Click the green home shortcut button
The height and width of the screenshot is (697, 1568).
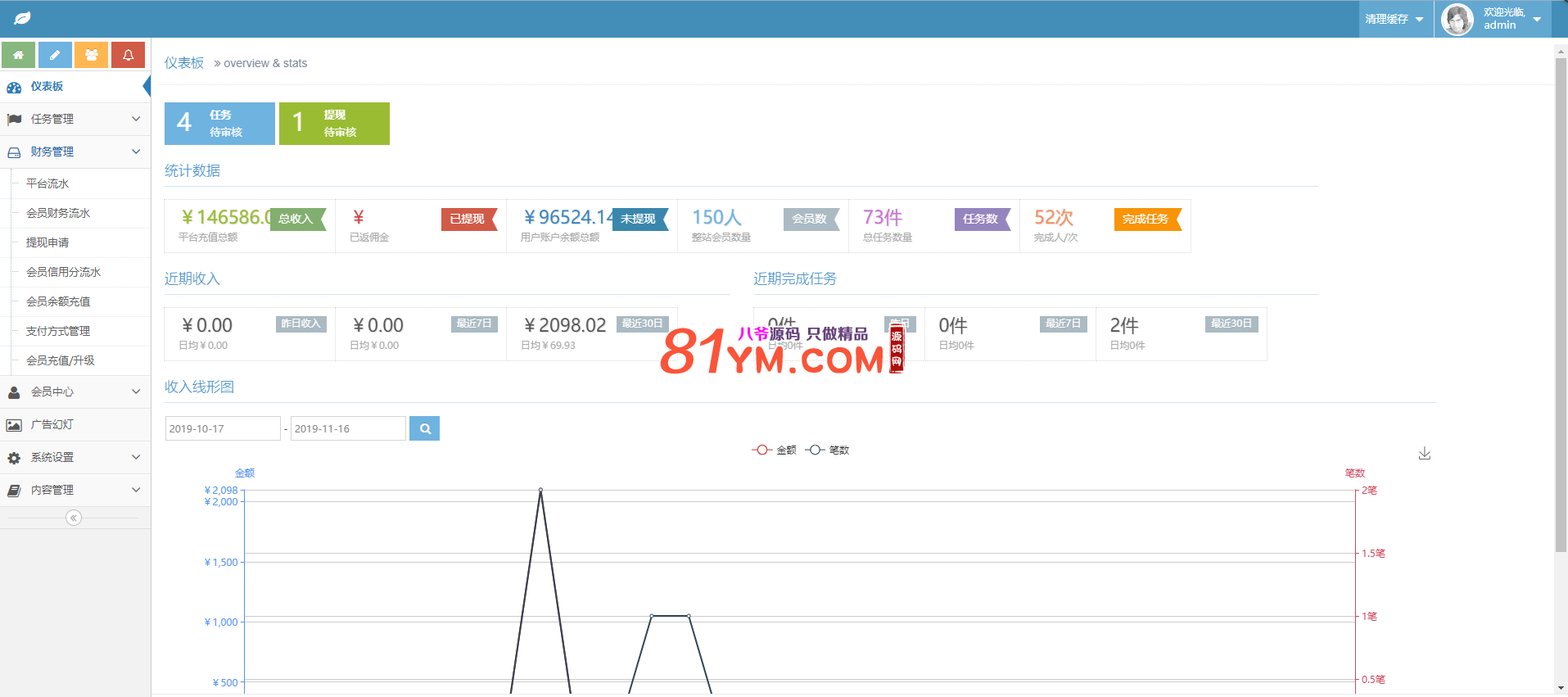point(18,55)
